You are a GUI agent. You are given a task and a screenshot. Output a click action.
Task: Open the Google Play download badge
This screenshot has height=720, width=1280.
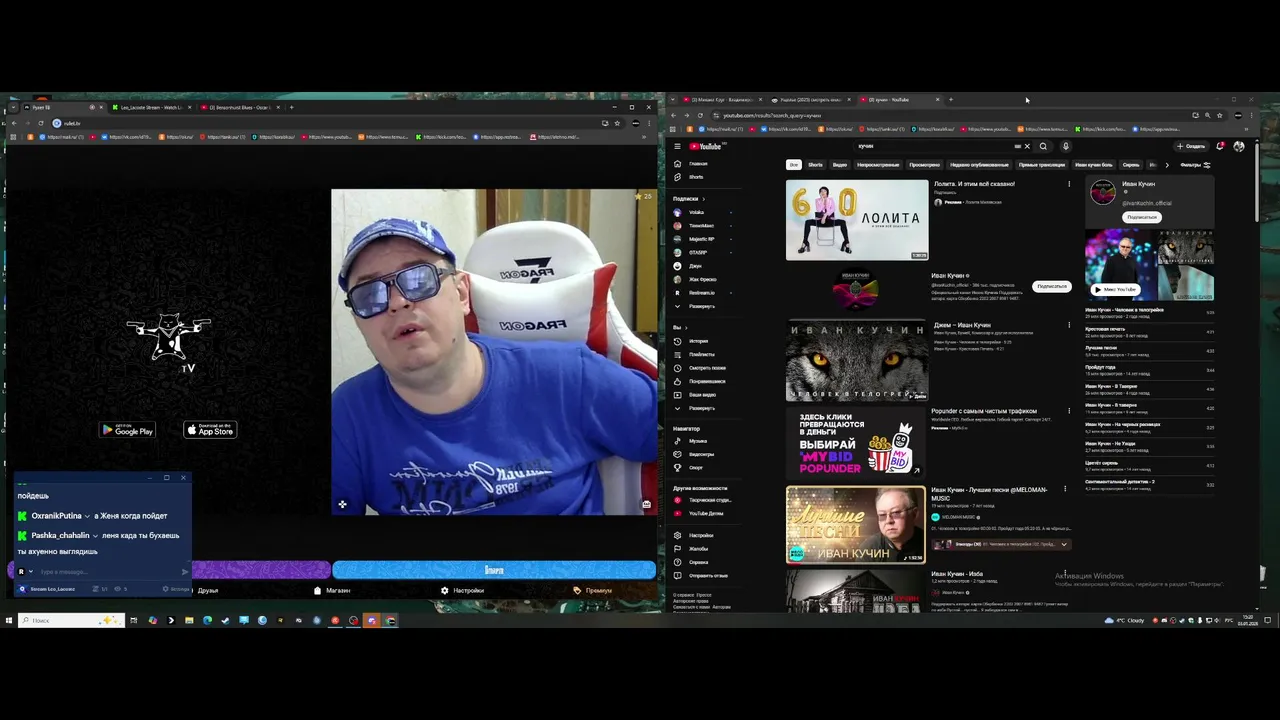[127, 430]
